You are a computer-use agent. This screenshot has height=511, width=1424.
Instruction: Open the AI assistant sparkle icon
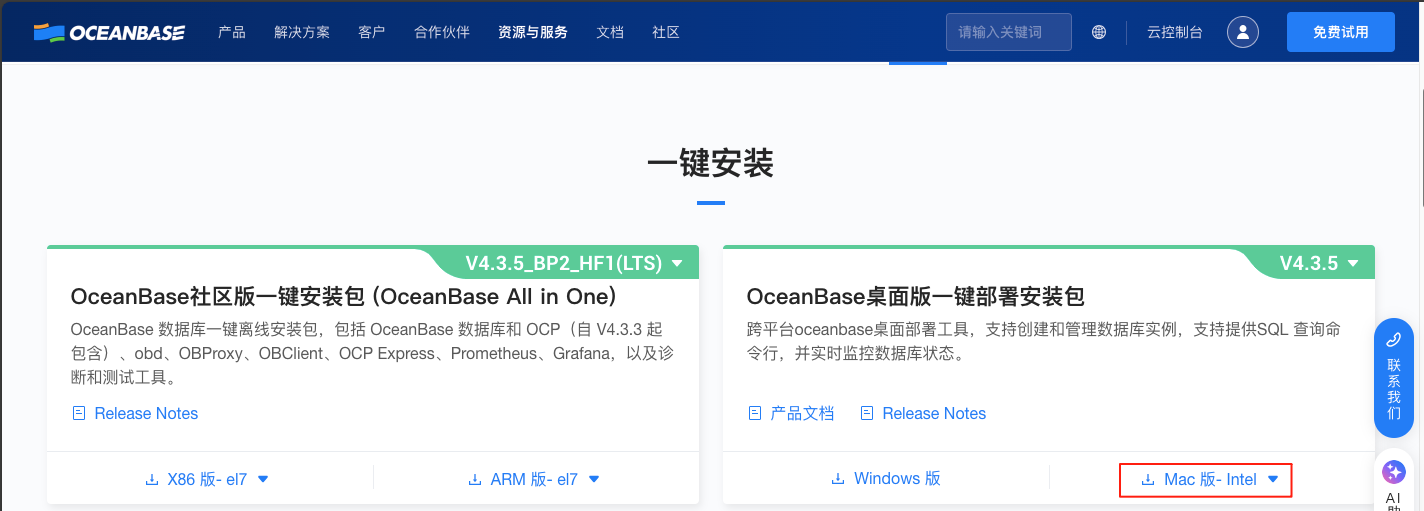1394,472
